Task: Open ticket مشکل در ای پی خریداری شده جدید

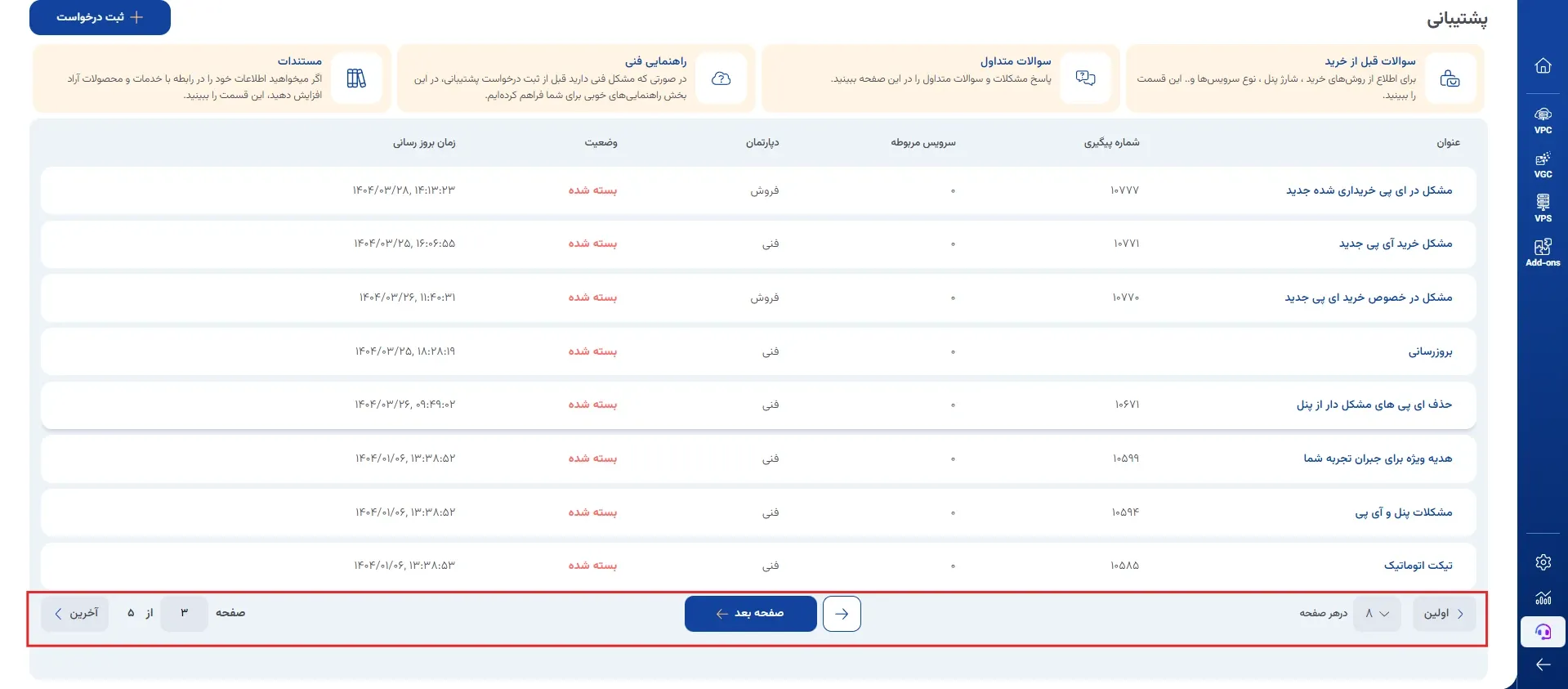Action: (x=1369, y=190)
